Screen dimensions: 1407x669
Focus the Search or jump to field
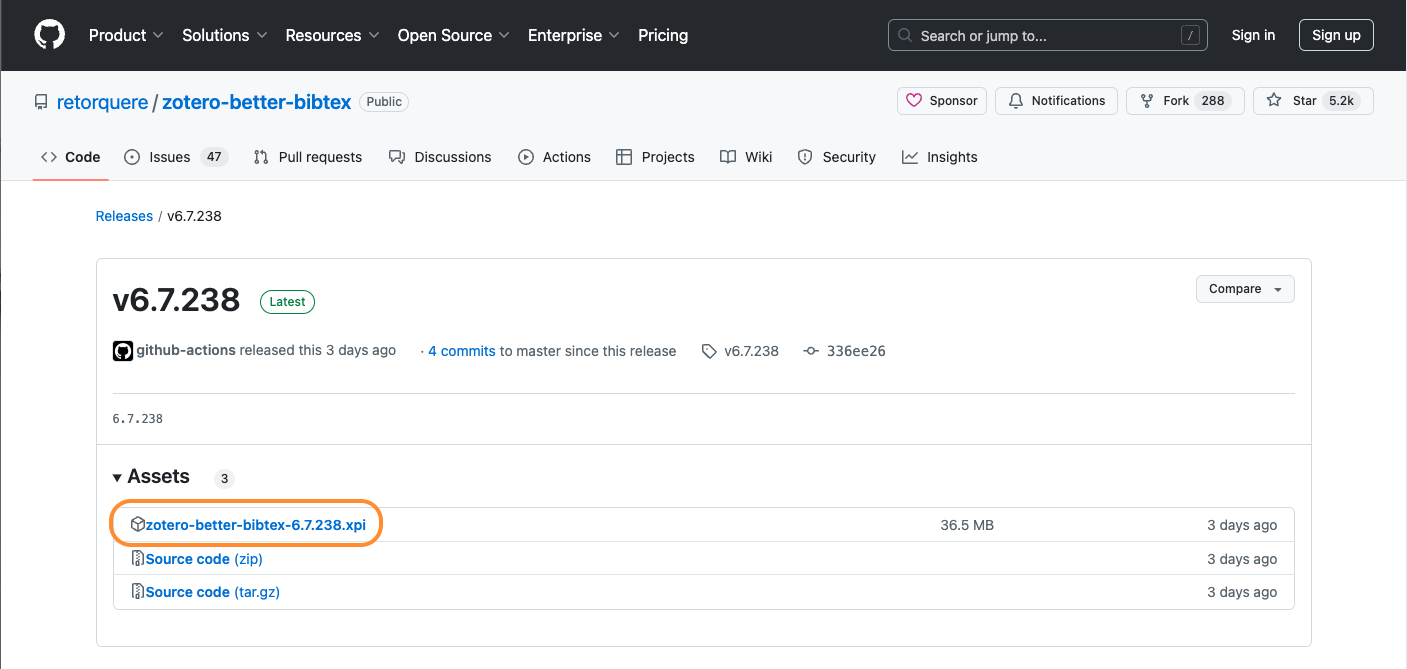pyautogui.click(x=1047, y=35)
